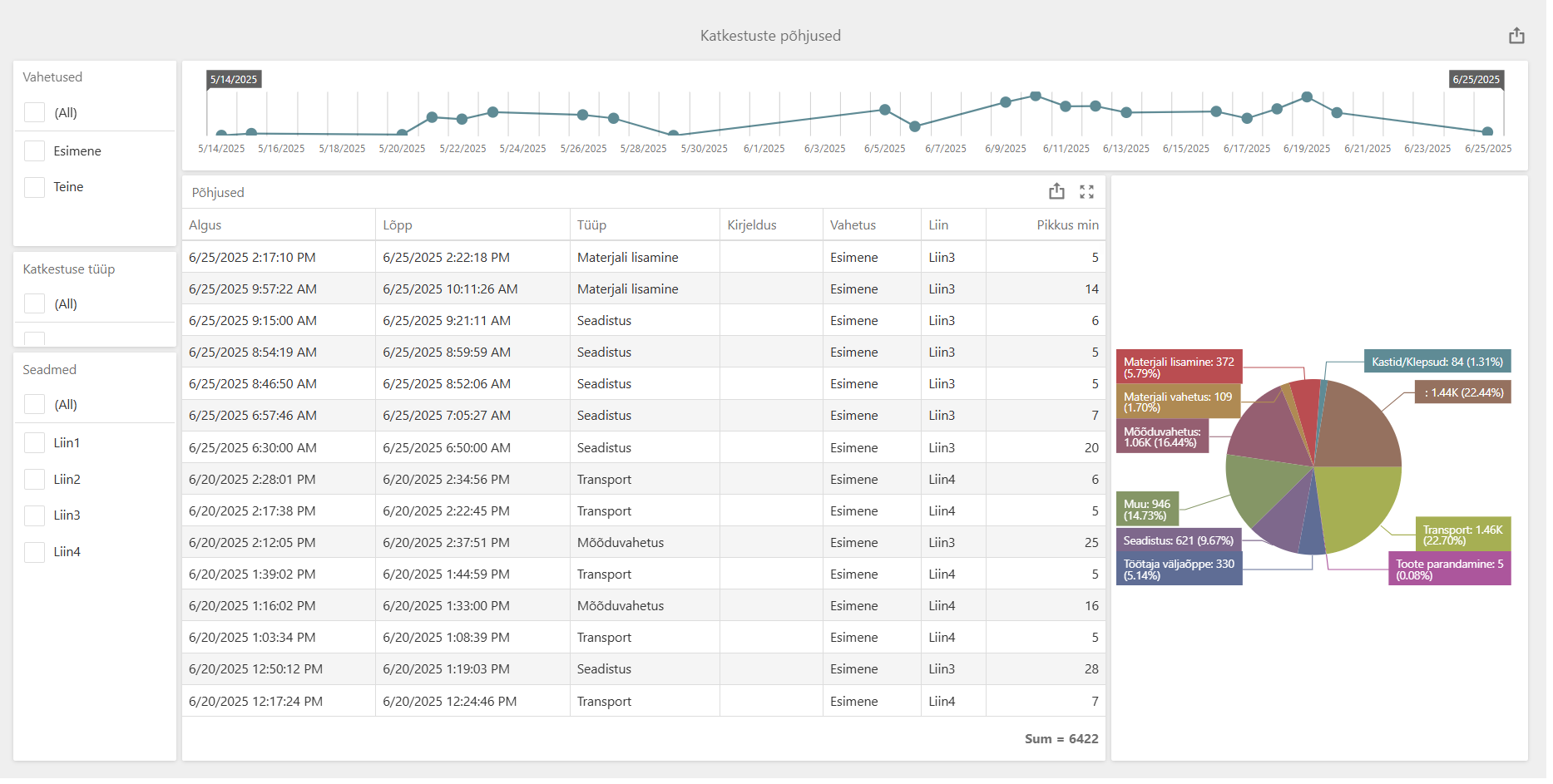The height and width of the screenshot is (784, 1553).
Task: Select the 6/25/2025 range end marker
Action: coord(1476,80)
